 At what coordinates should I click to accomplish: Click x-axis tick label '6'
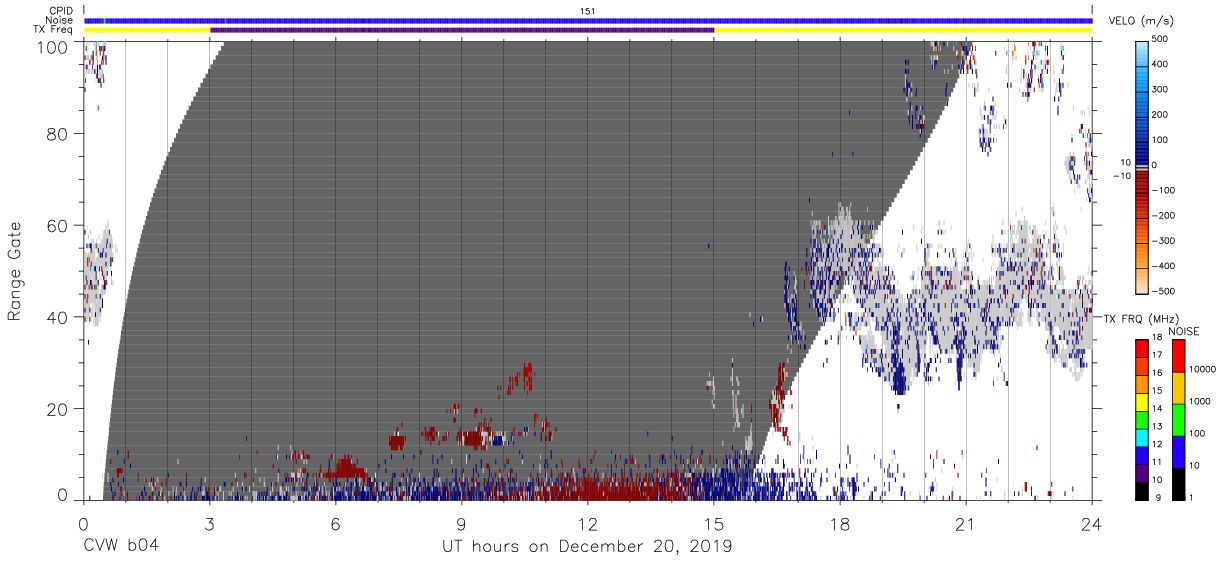tap(335, 522)
